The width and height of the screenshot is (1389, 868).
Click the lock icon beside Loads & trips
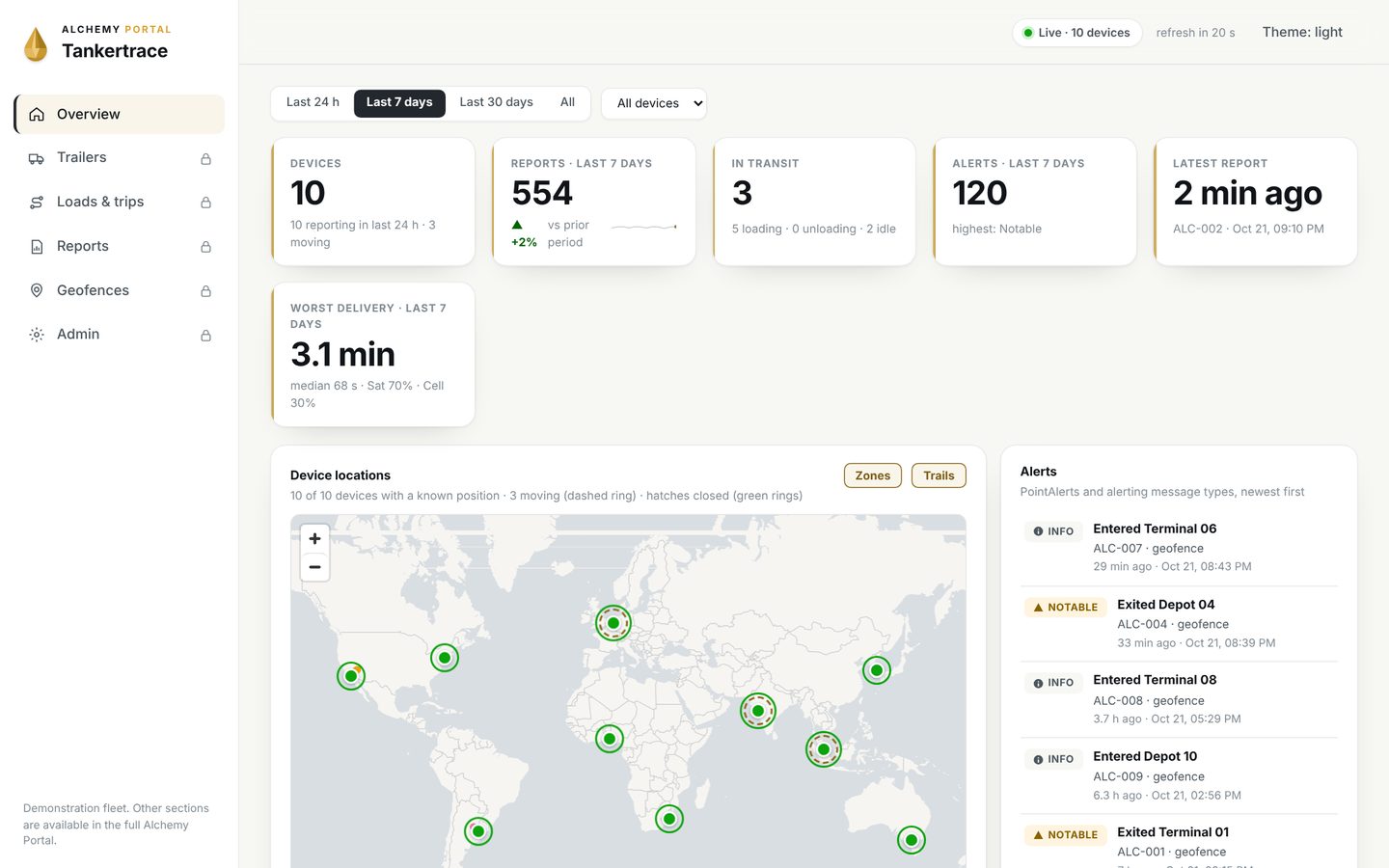205,203
